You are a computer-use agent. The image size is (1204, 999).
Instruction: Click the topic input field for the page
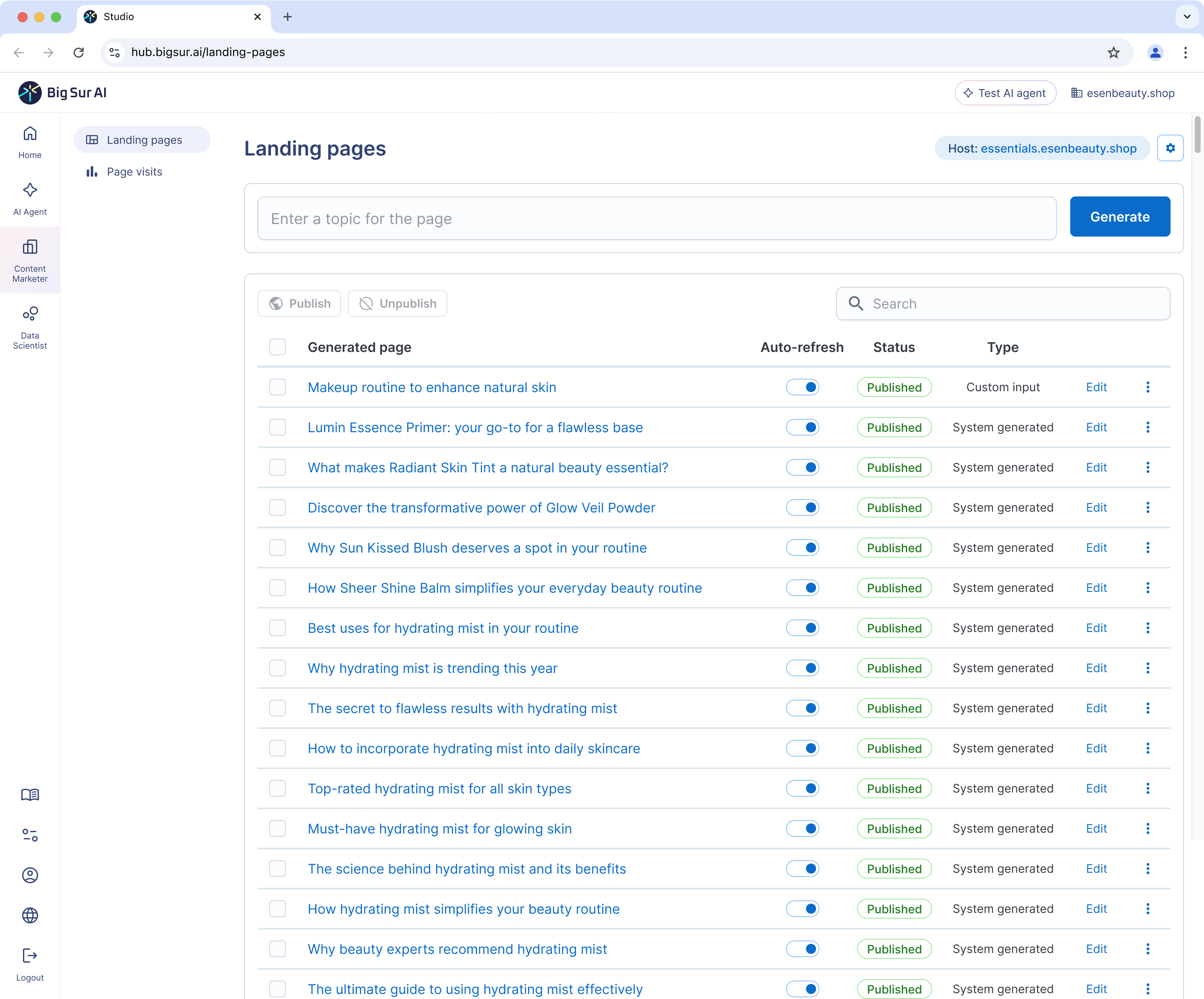(x=656, y=218)
